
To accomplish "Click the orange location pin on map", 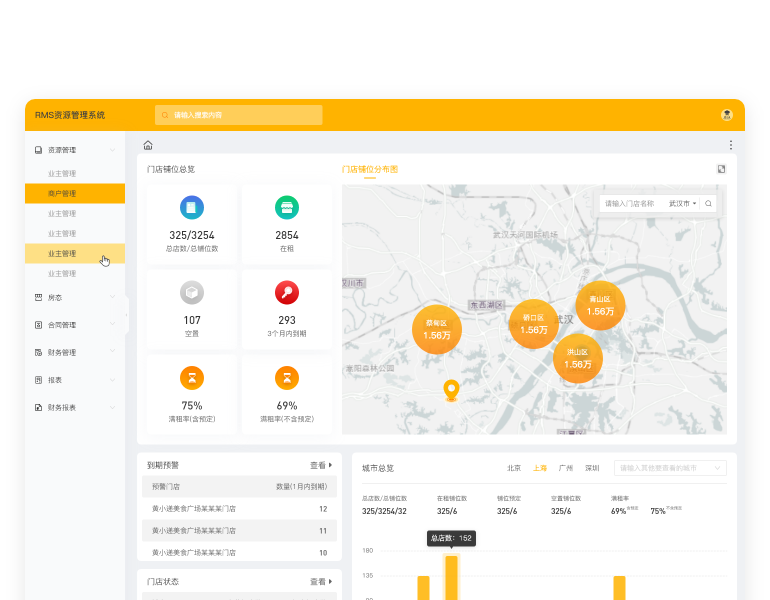I will click(x=451, y=390).
